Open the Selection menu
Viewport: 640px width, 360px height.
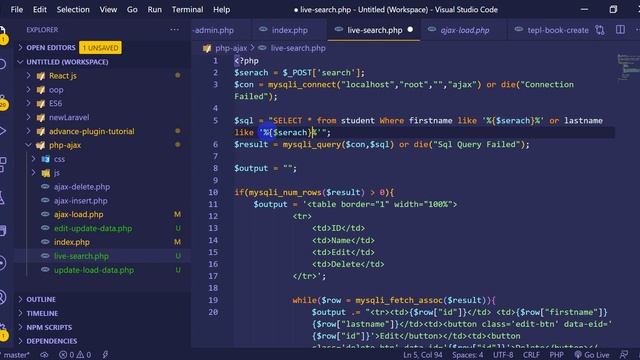click(73, 9)
